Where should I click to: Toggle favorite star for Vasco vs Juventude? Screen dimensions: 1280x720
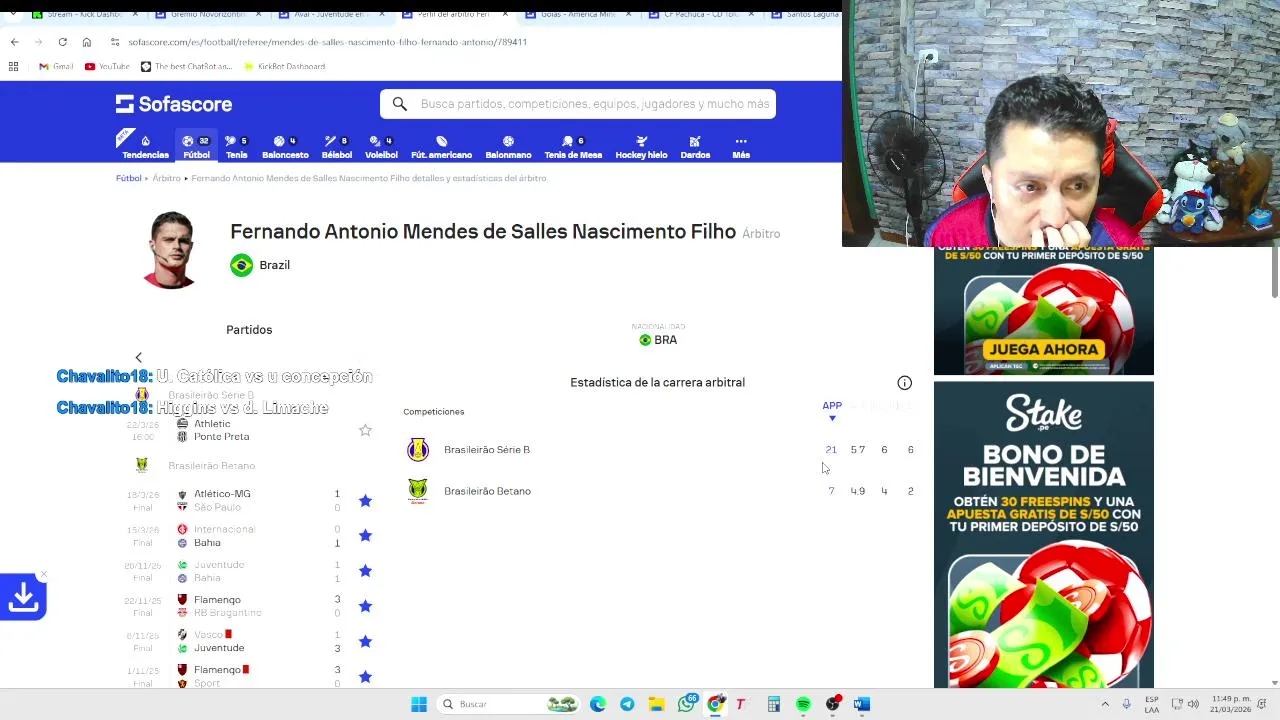(365, 641)
